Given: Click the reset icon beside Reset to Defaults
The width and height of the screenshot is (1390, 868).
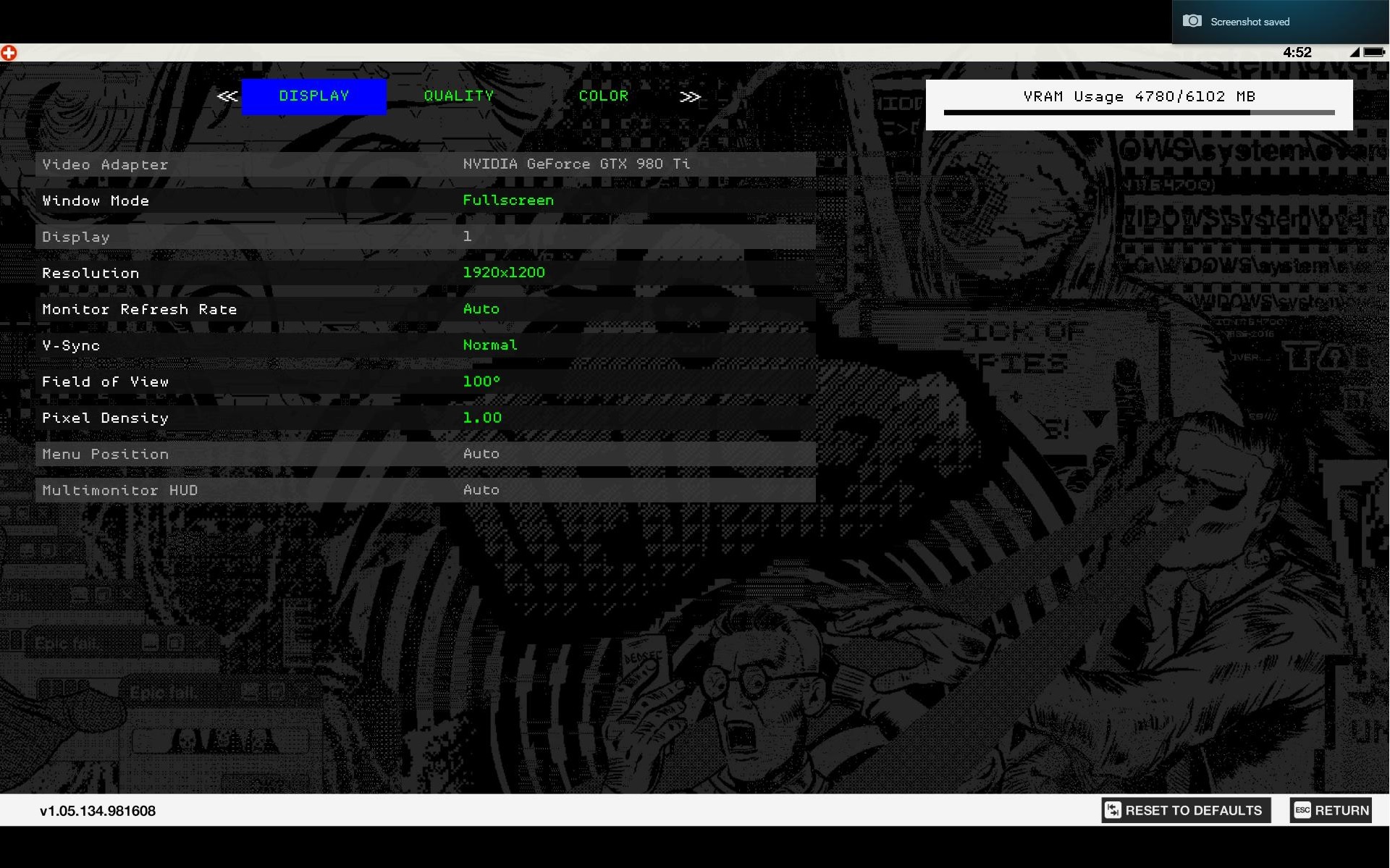Looking at the screenshot, I should tap(1113, 810).
